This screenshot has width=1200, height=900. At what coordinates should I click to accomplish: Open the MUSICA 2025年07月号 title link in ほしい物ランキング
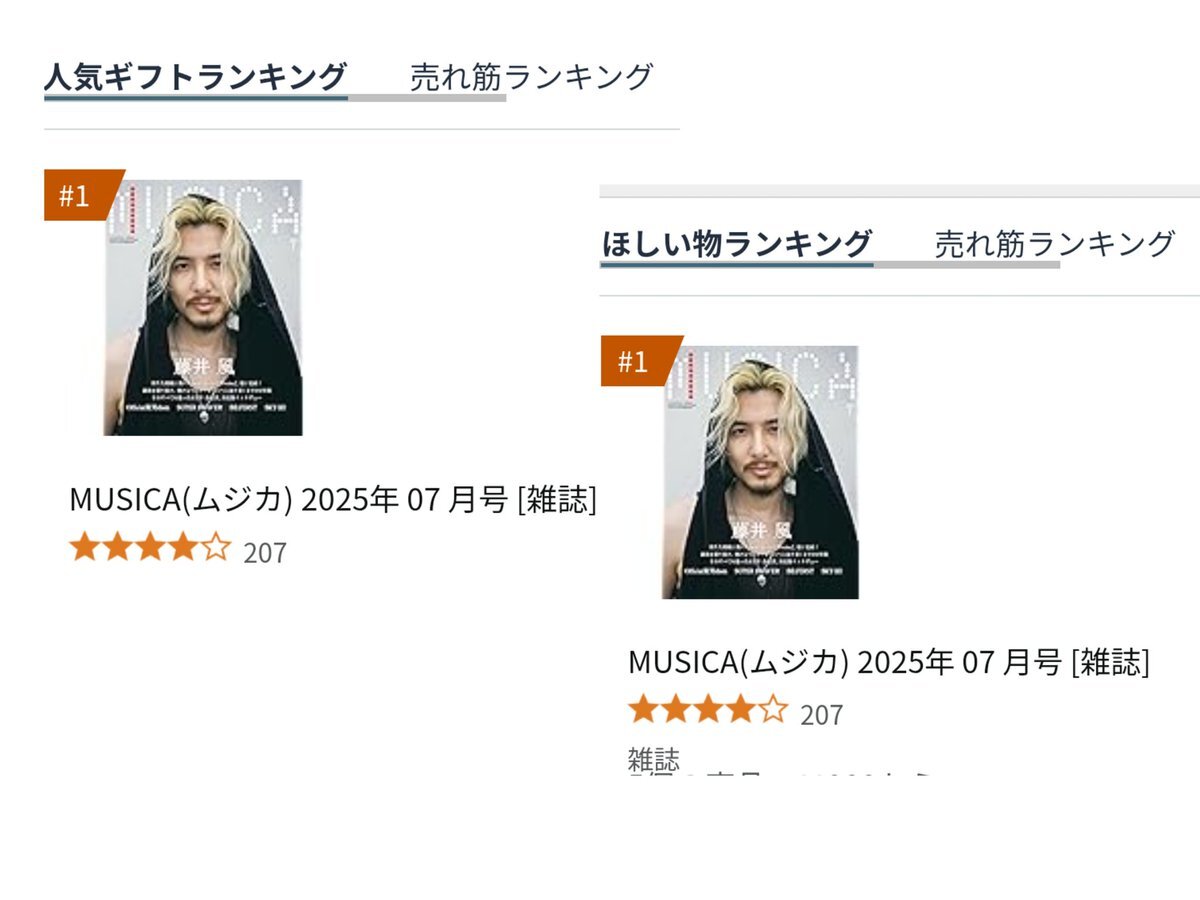click(x=889, y=662)
